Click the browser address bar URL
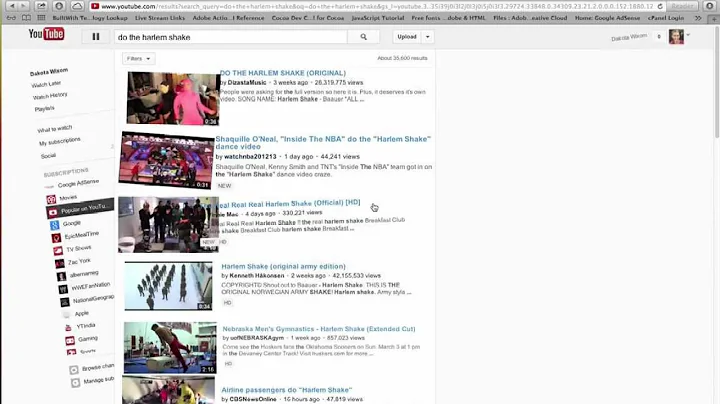 click(x=377, y=6)
